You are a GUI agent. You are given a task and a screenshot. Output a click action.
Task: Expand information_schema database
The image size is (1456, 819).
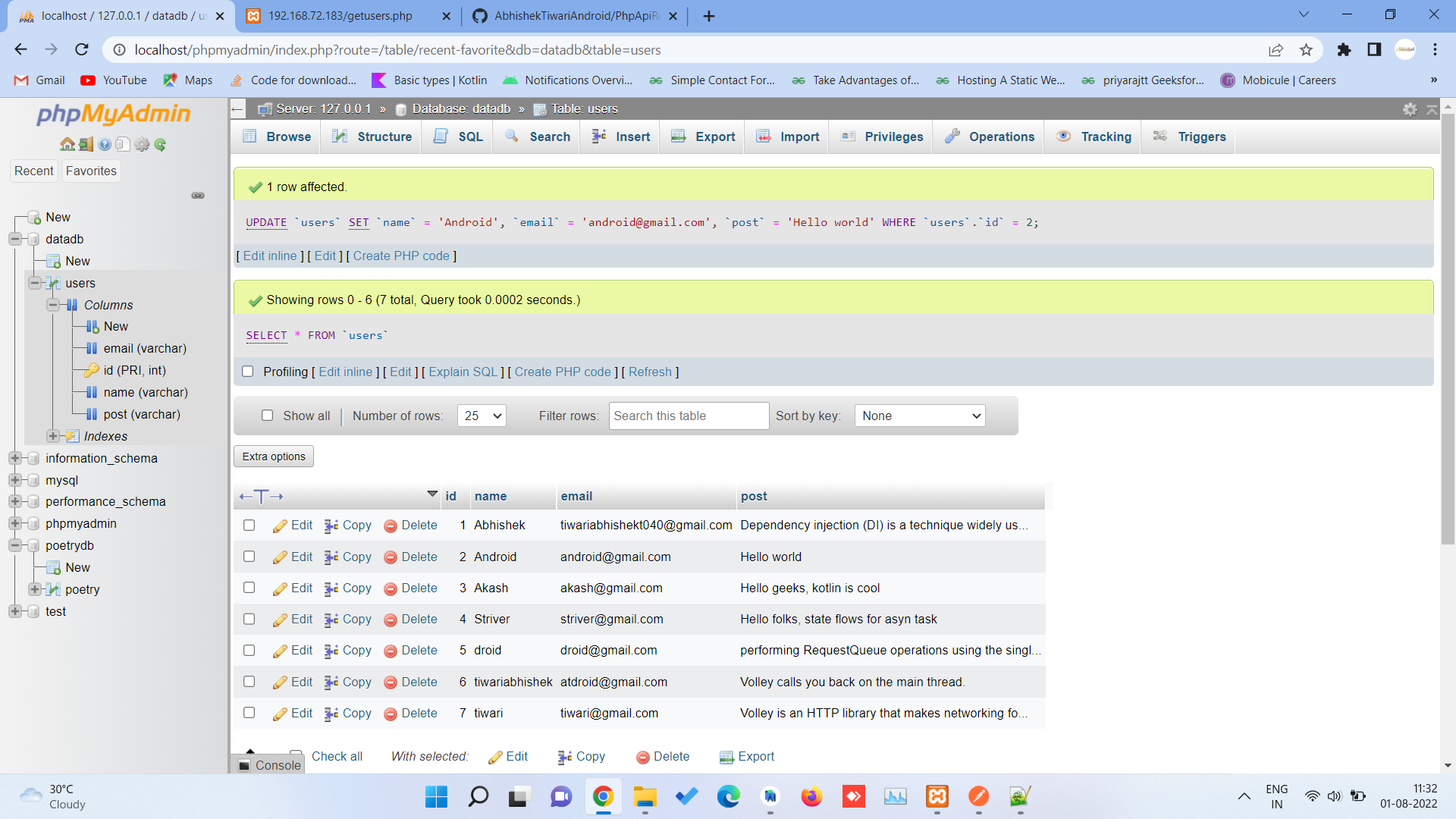(x=14, y=458)
